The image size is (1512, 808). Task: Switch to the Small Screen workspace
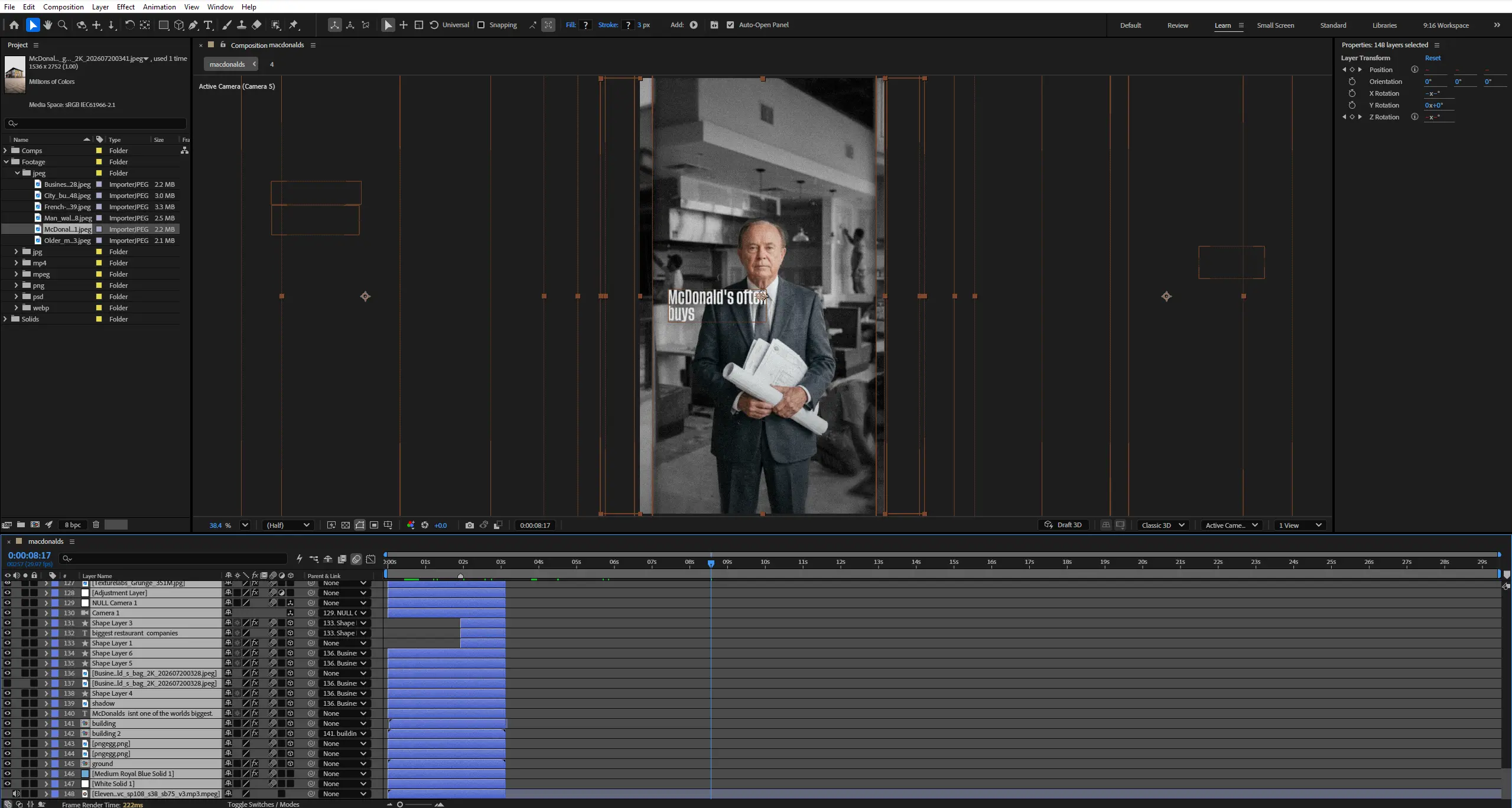tap(1275, 25)
